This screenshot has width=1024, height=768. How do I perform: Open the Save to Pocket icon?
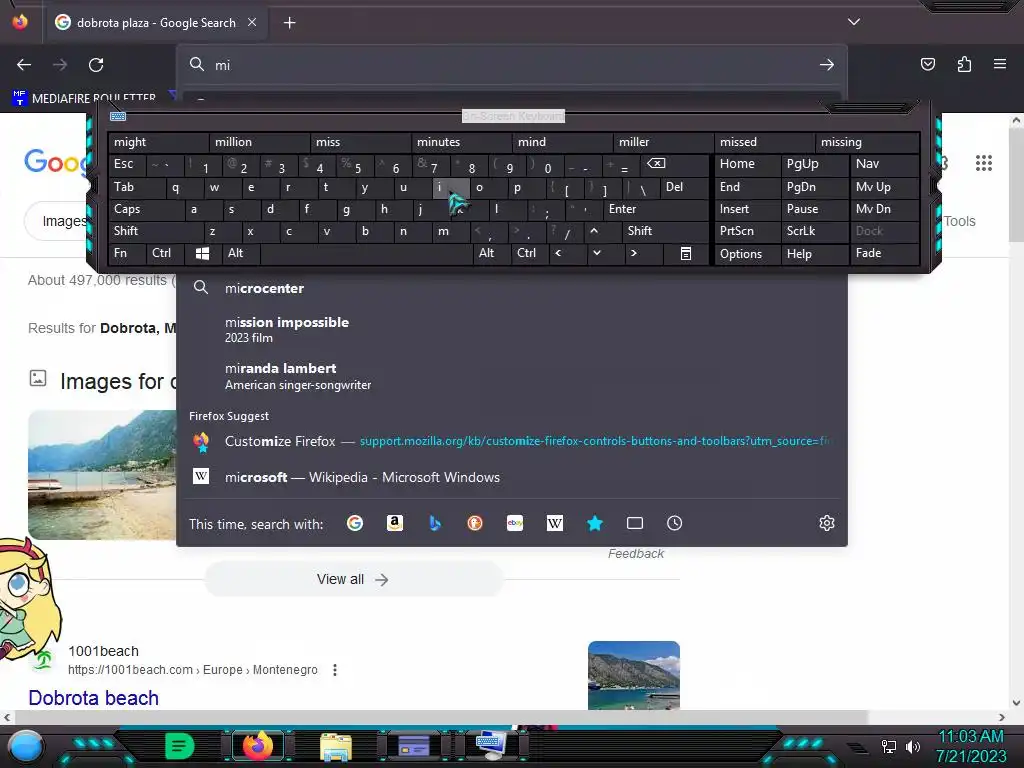point(927,64)
